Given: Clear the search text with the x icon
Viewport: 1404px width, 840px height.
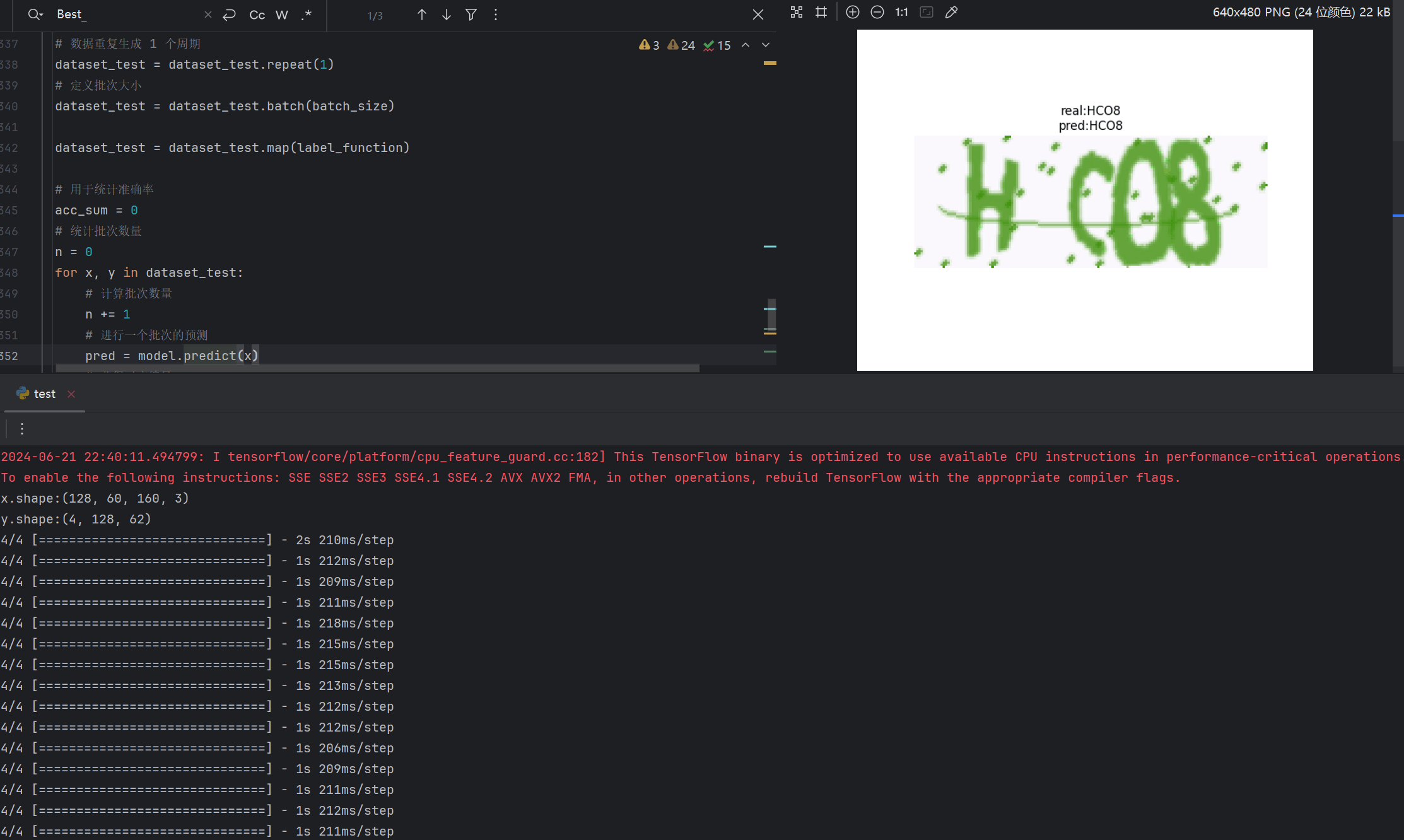Looking at the screenshot, I should (x=208, y=15).
